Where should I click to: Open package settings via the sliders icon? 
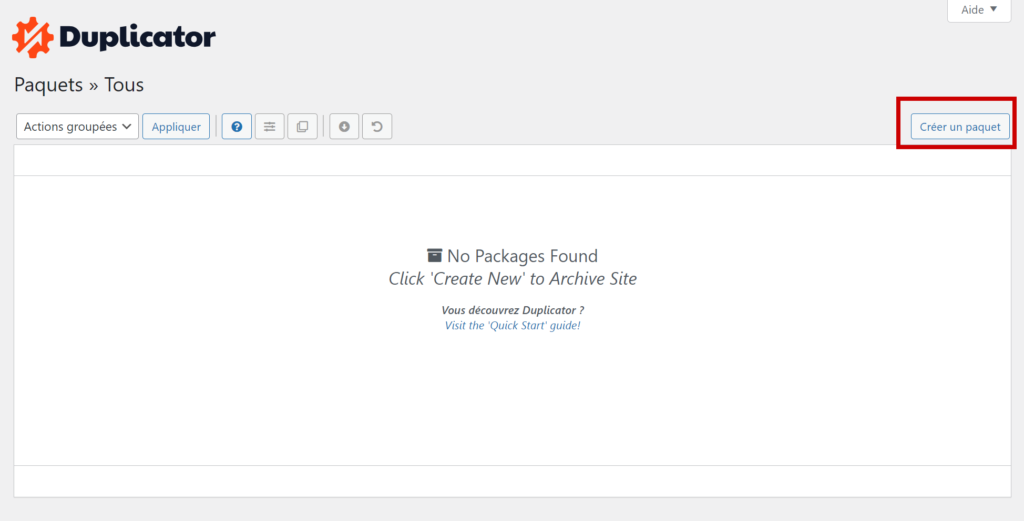[x=270, y=127]
